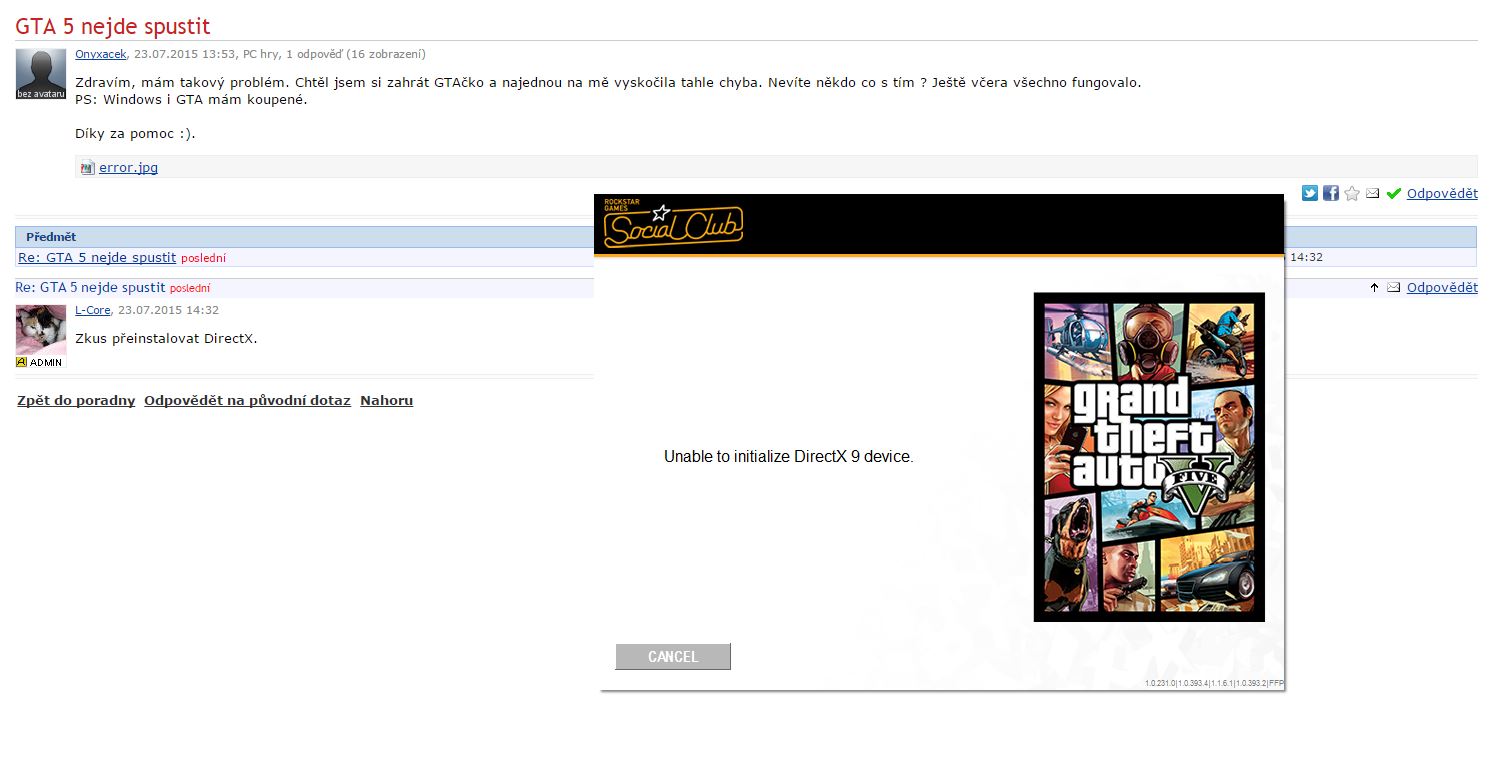Open L-Core's user profile link
Screen dimensions: 1489x759
(93, 310)
